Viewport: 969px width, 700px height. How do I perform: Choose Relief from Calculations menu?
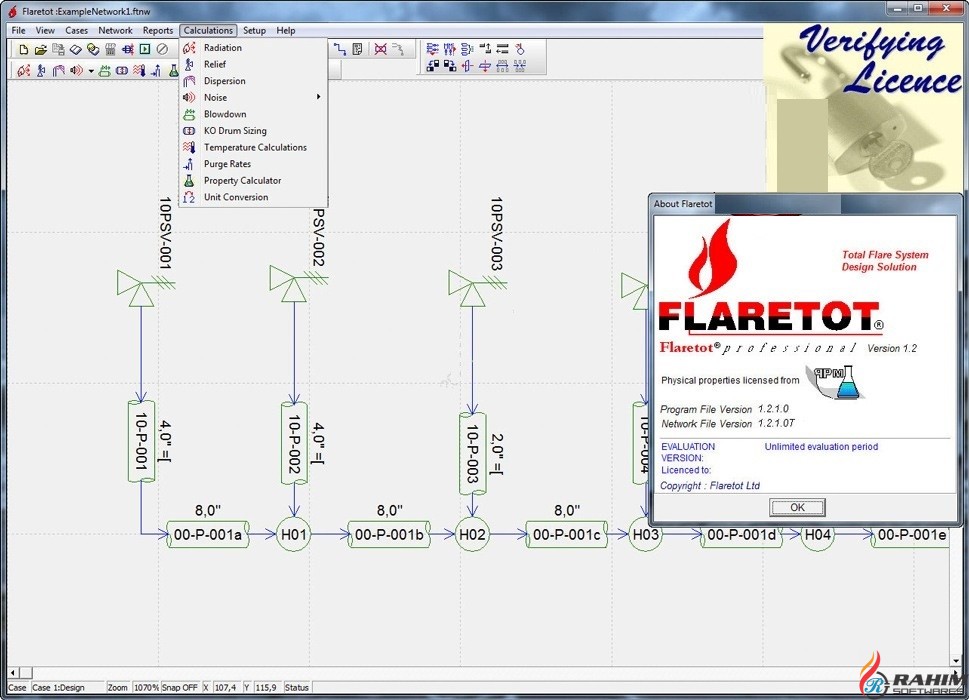253,64
